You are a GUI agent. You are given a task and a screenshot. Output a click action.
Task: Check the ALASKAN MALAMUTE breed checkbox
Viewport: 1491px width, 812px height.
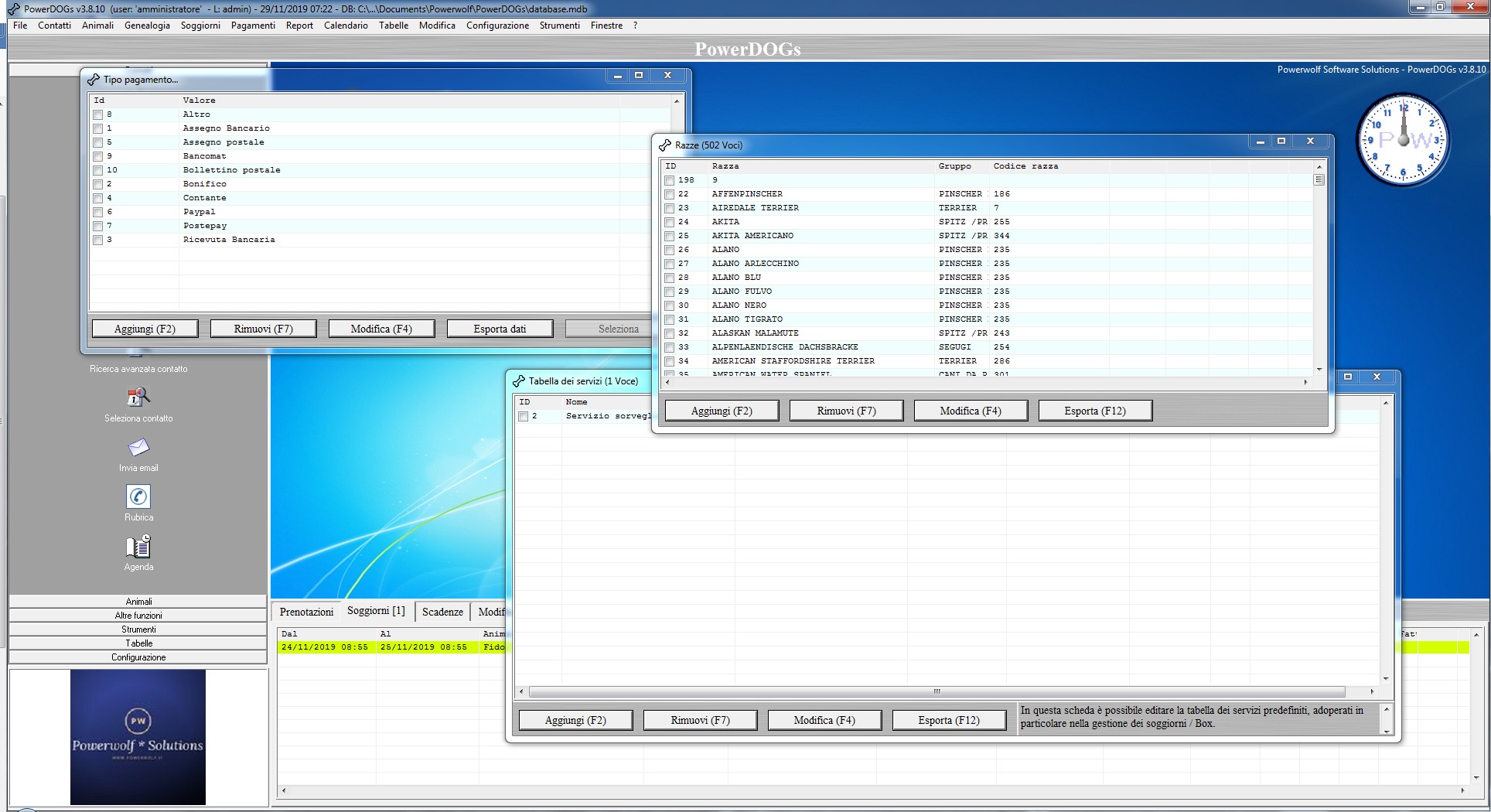[669, 333]
